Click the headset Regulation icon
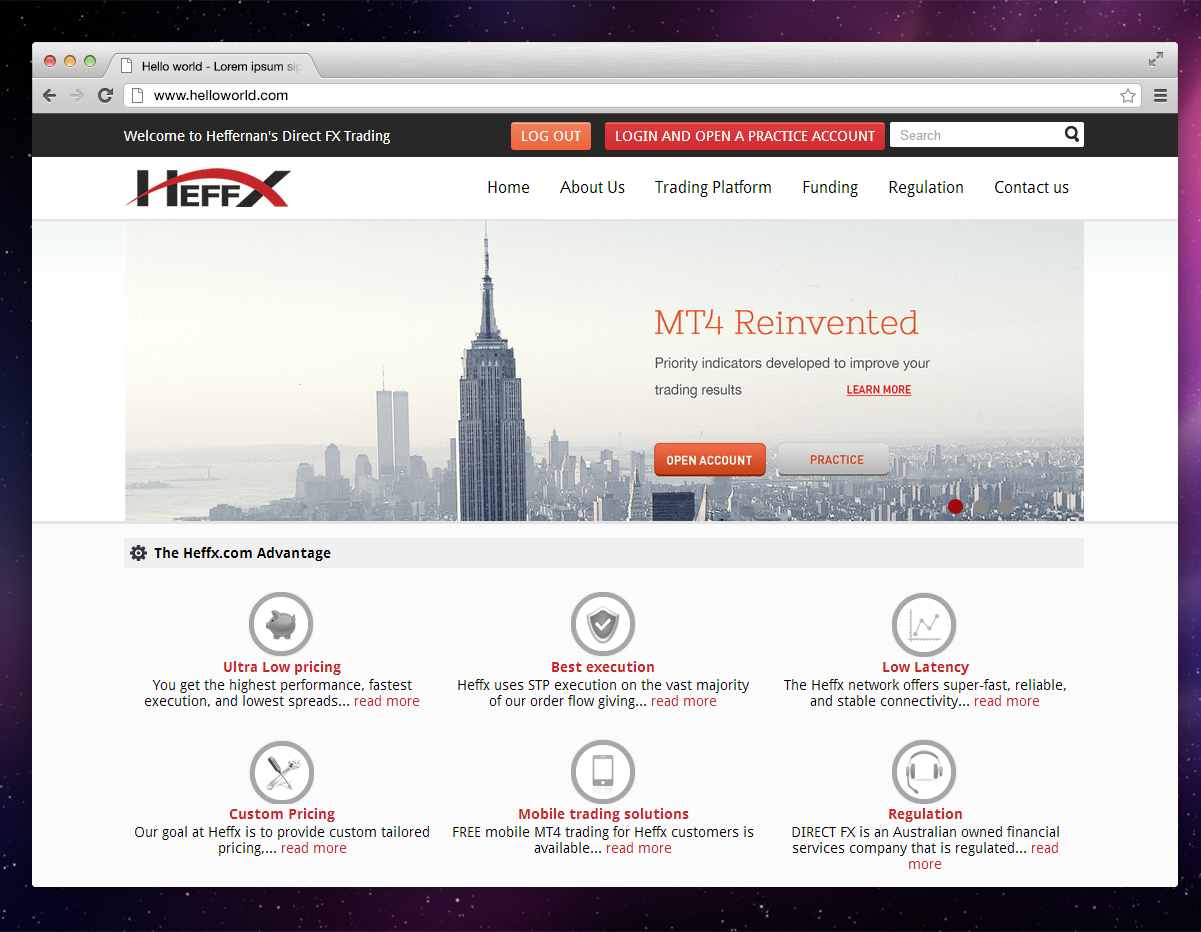Image resolution: width=1201 pixels, height=932 pixels. point(924,772)
